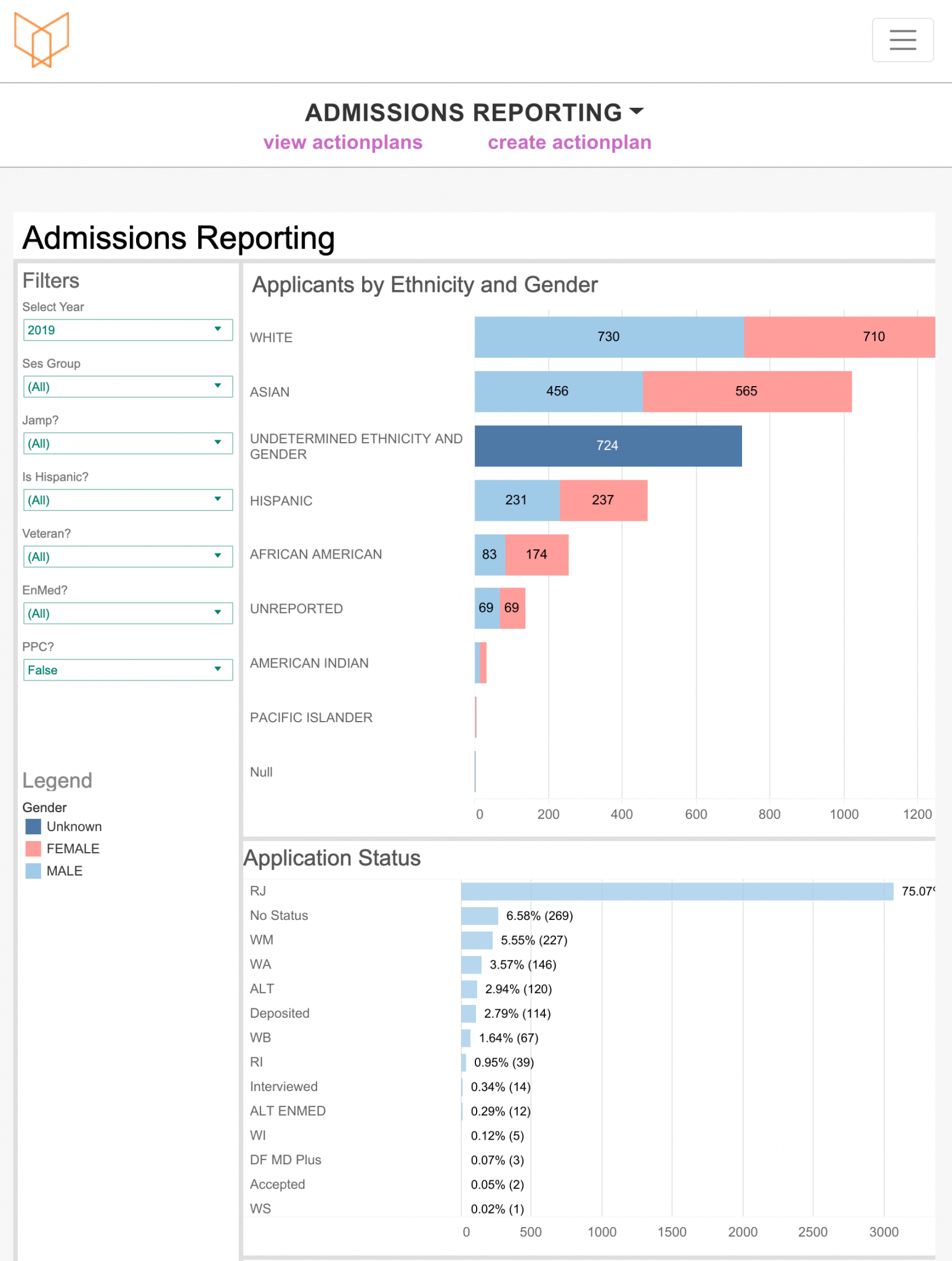Select the MALE legend color swatch
Viewport: 952px width, 1261px height.
(x=33, y=871)
